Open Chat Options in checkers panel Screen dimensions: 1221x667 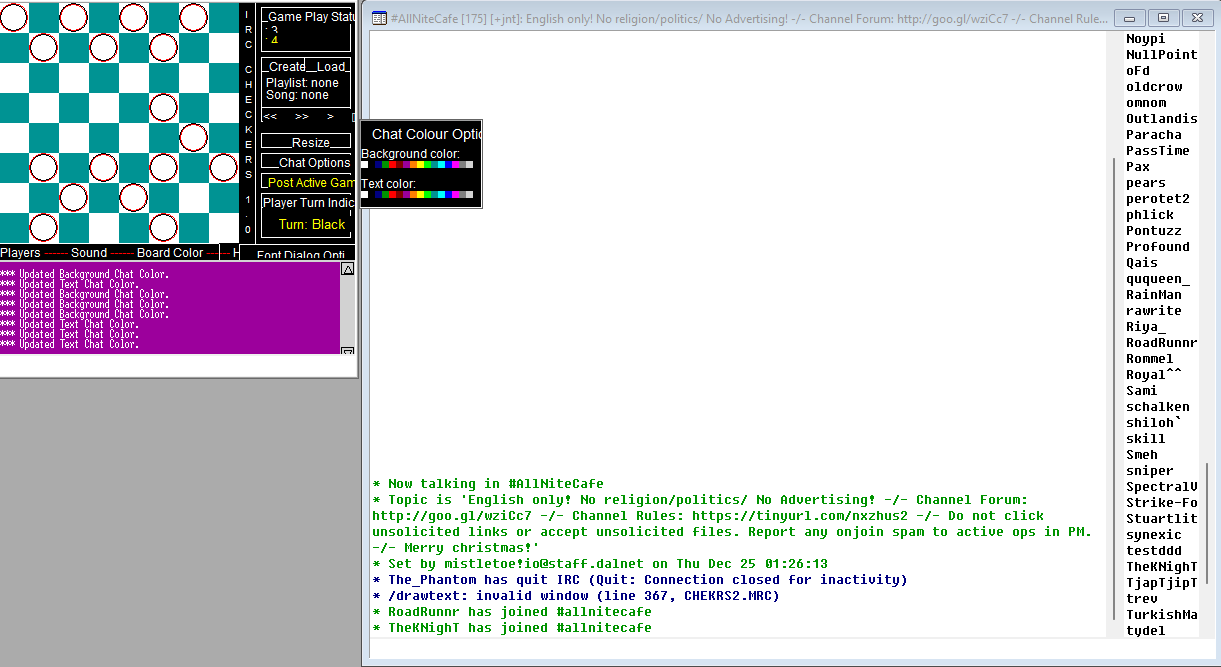(x=306, y=163)
